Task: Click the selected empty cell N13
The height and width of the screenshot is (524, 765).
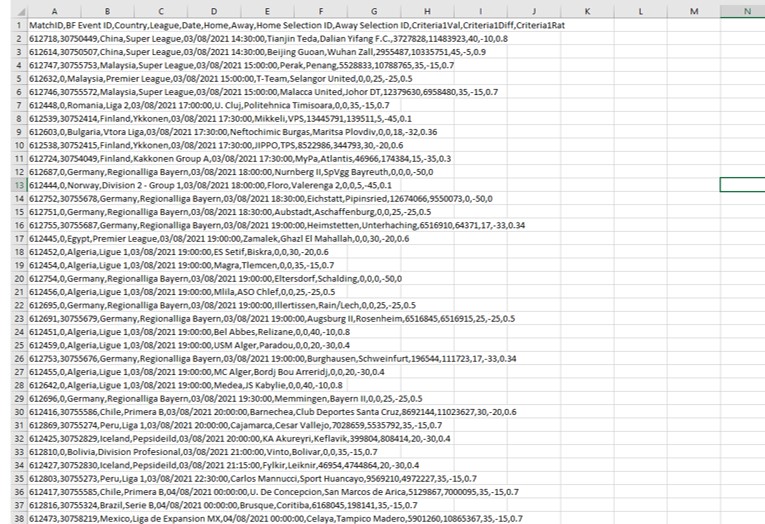Action: [743, 185]
